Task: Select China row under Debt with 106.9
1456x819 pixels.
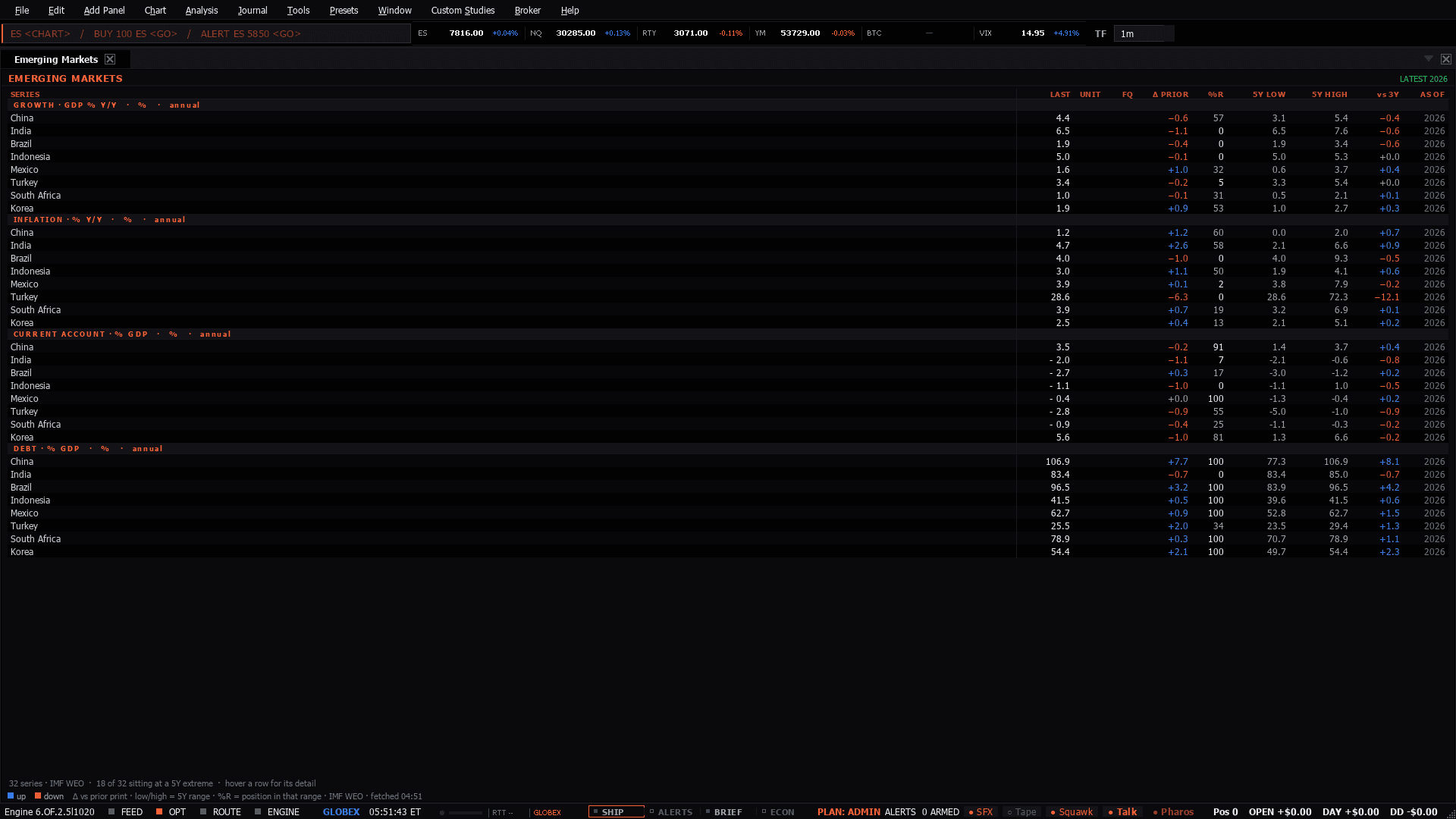Action: 728,462
